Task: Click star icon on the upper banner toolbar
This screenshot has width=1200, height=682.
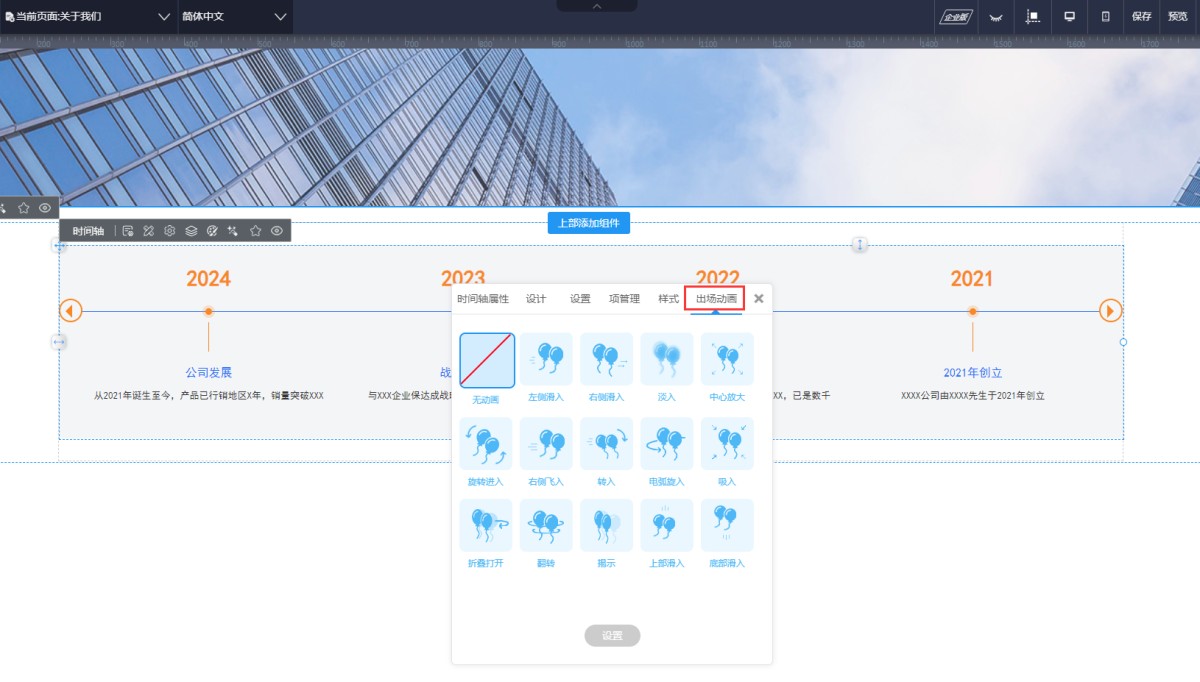Action: coord(23,208)
